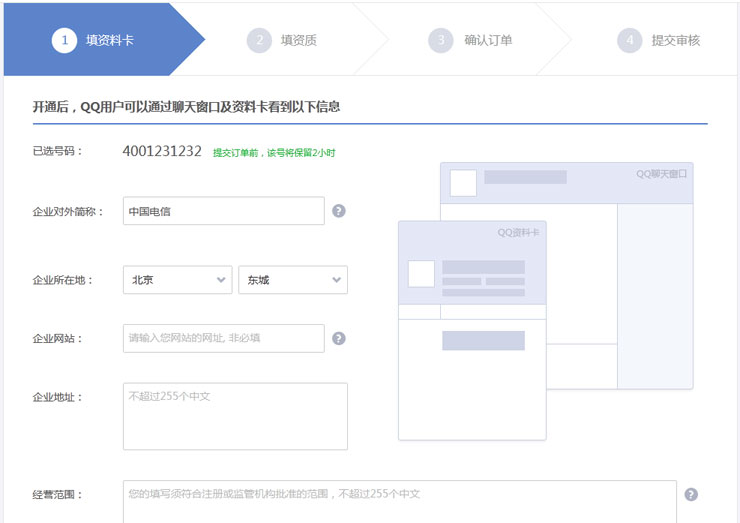This screenshot has width=740, height=523.
Task: Click the selected number 4001231232
Action: pos(162,151)
